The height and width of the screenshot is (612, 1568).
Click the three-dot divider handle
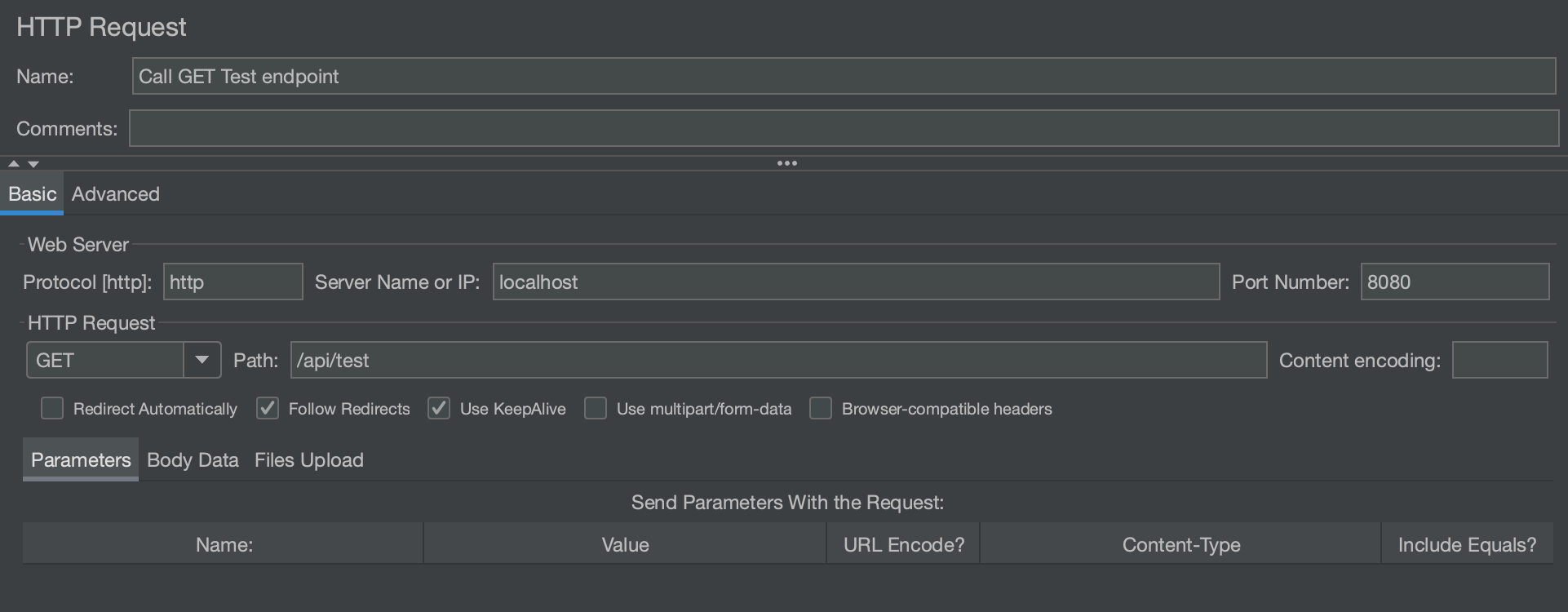786,163
